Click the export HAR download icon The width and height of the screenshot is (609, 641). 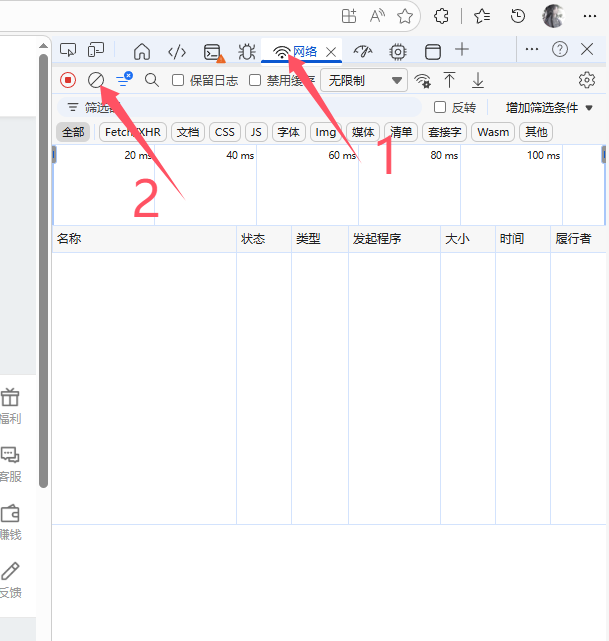tap(478, 80)
